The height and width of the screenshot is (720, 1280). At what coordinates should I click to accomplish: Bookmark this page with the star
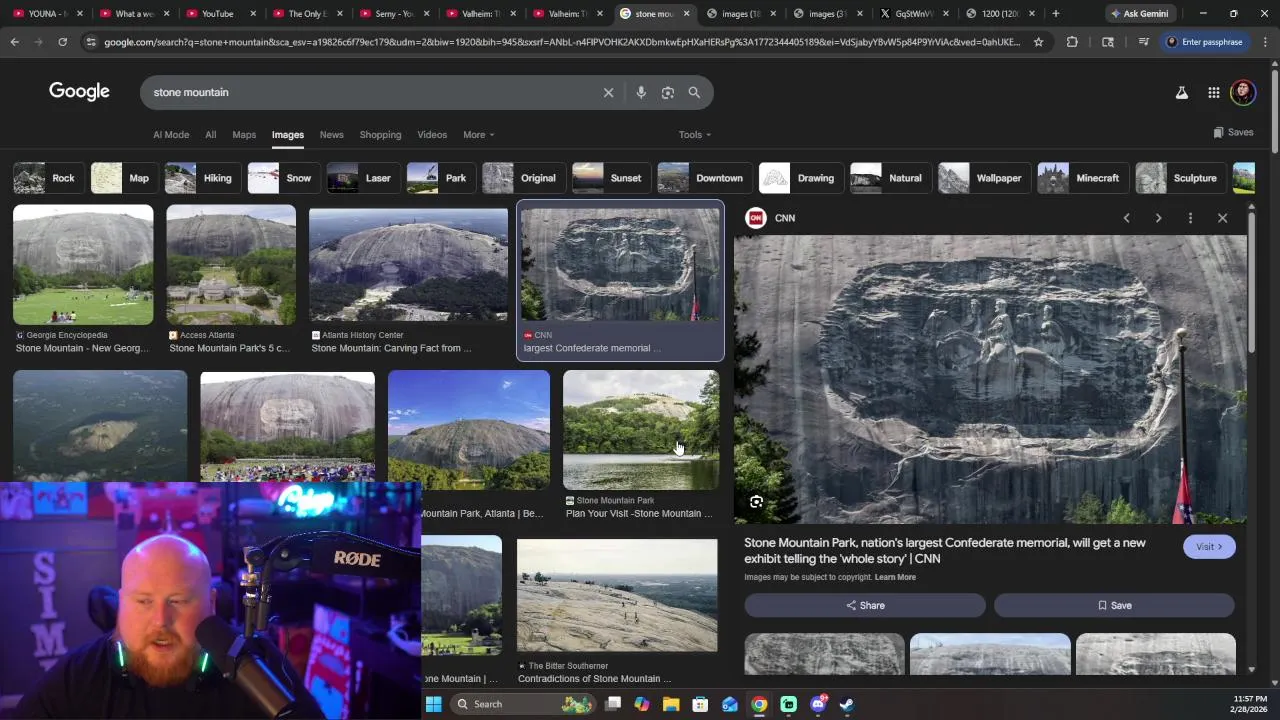coord(1038,42)
